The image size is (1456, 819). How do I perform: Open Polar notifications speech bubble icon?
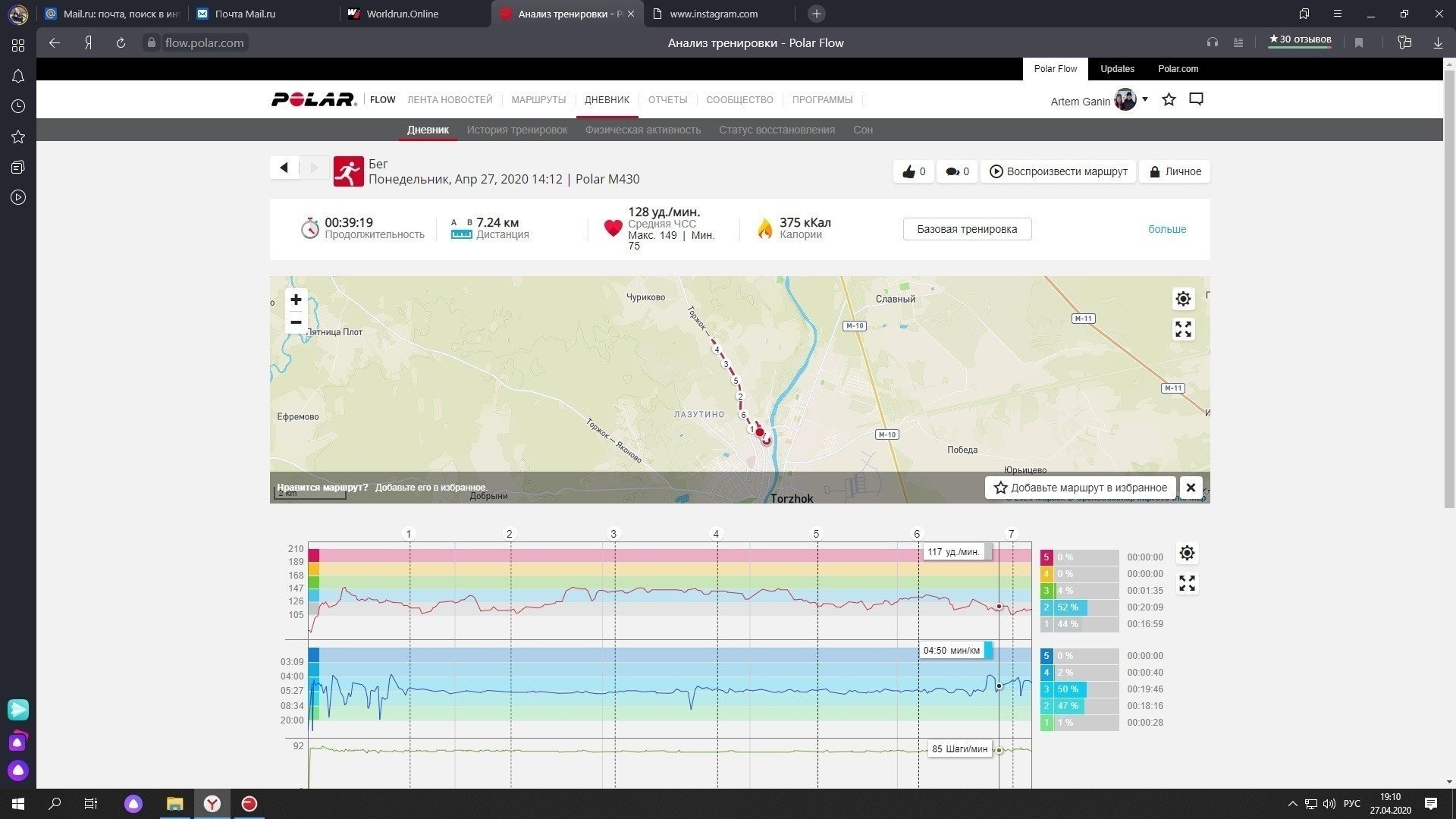[1196, 99]
